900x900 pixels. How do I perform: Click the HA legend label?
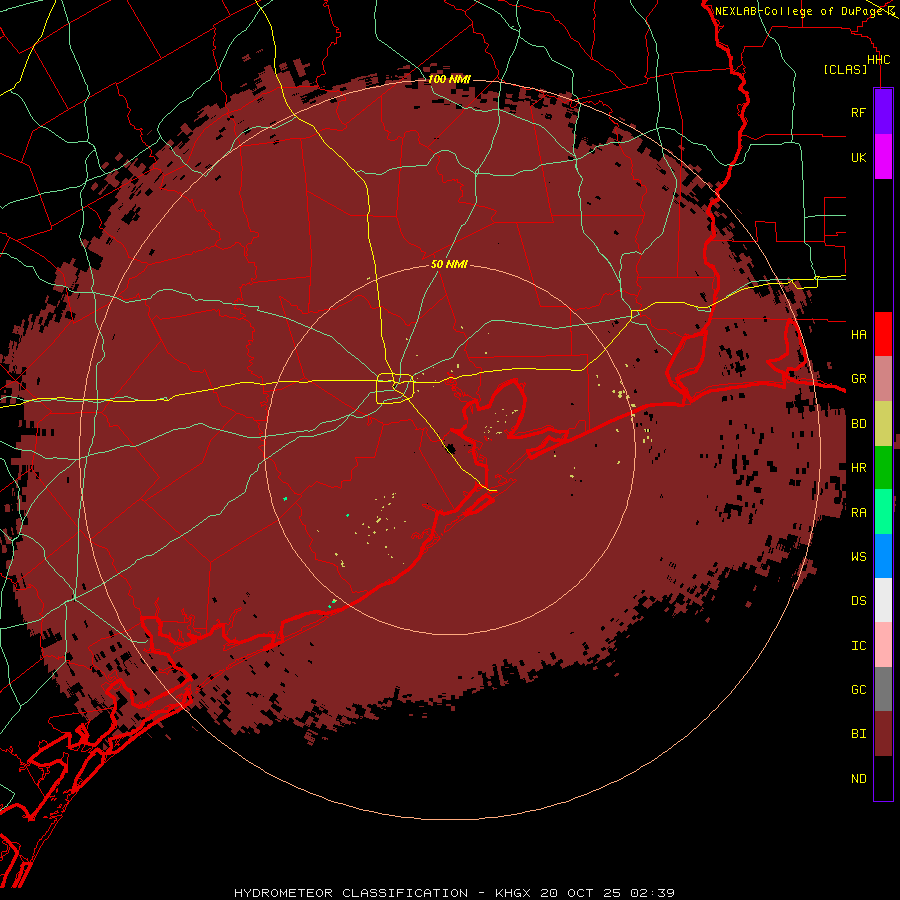(858, 335)
